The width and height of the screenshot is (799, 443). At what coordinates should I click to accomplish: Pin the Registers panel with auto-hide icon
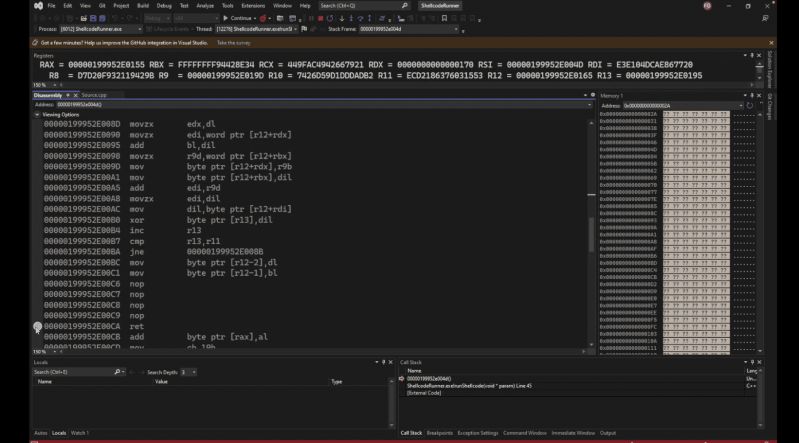752,55
